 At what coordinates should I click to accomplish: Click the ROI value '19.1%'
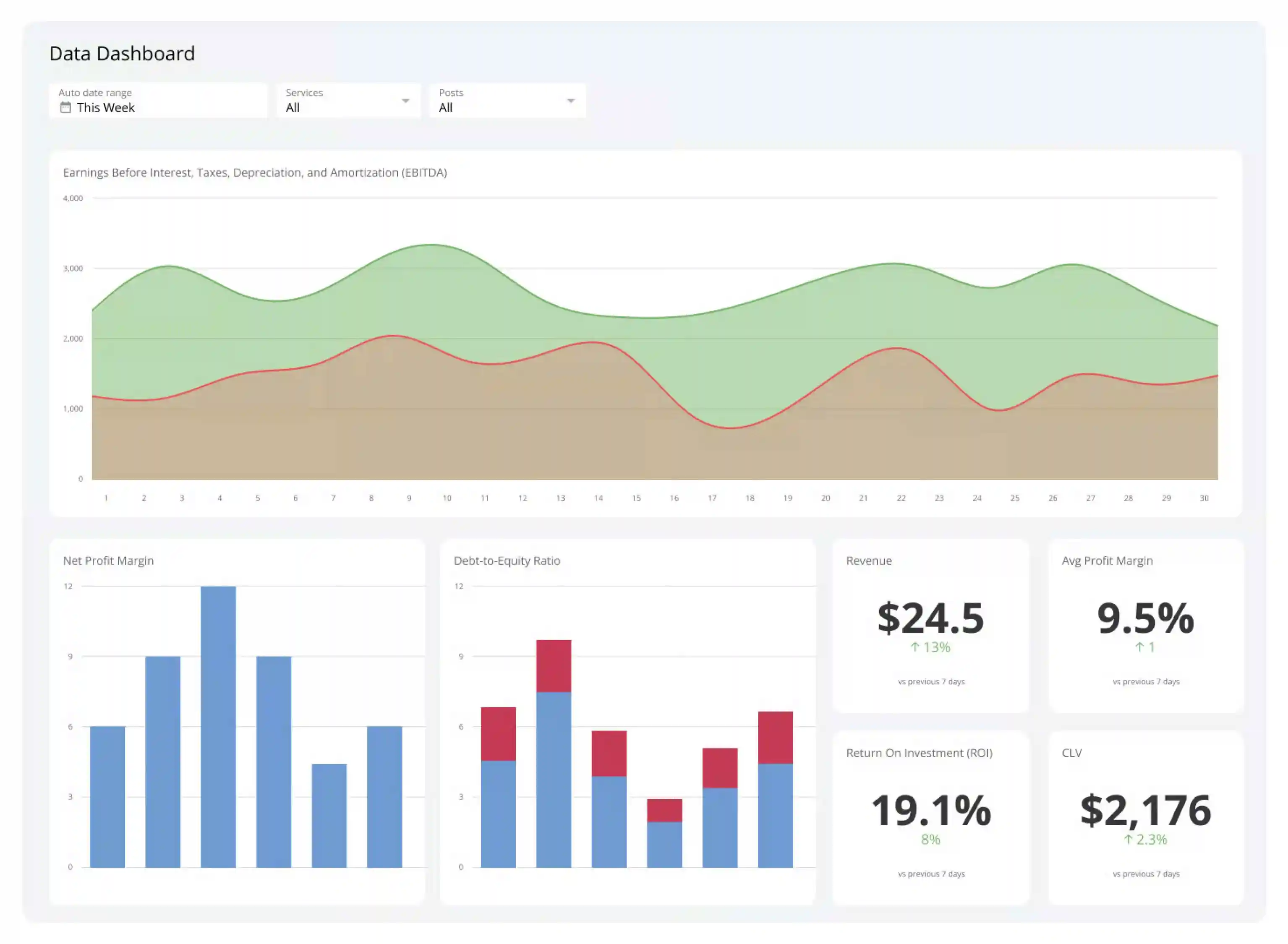point(930,810)
